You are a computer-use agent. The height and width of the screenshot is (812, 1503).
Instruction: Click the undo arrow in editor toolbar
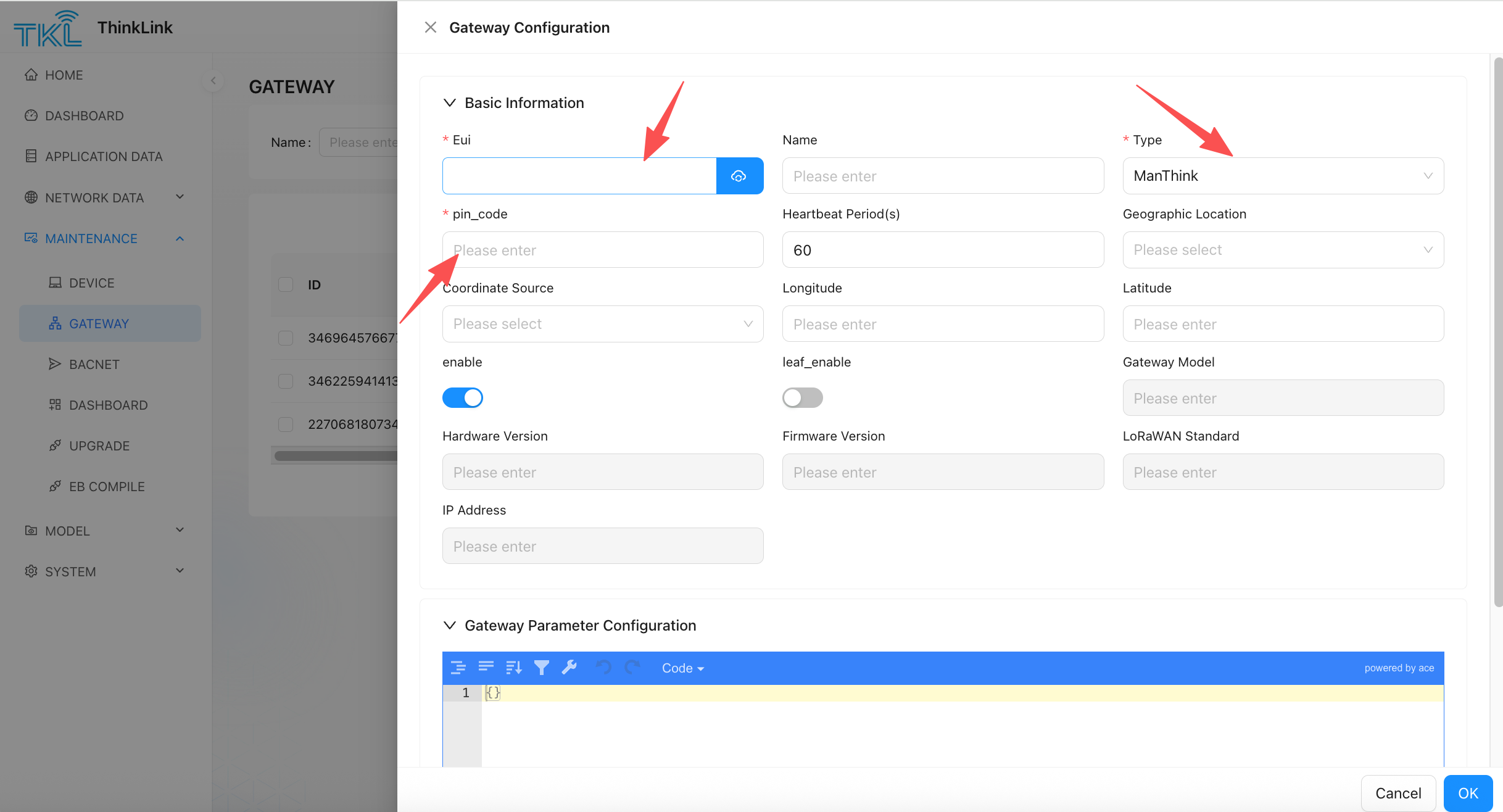pyautogui.click(x=603, y=668)
